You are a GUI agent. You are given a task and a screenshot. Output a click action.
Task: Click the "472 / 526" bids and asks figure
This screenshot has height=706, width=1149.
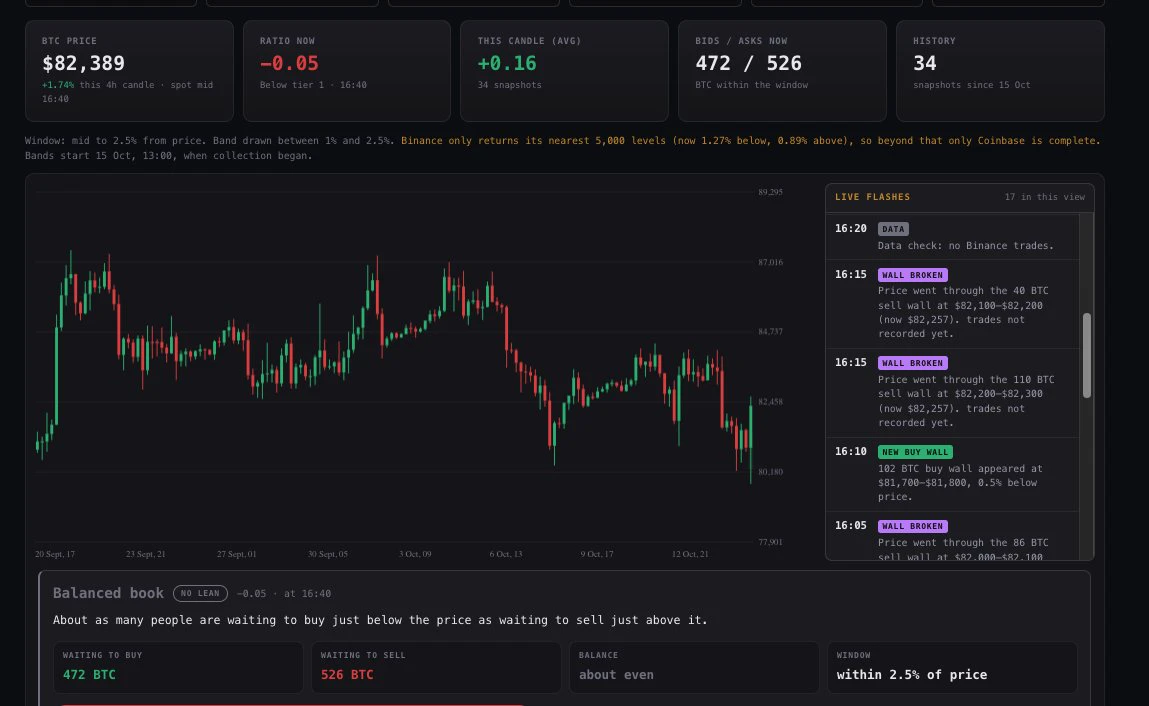748,64
